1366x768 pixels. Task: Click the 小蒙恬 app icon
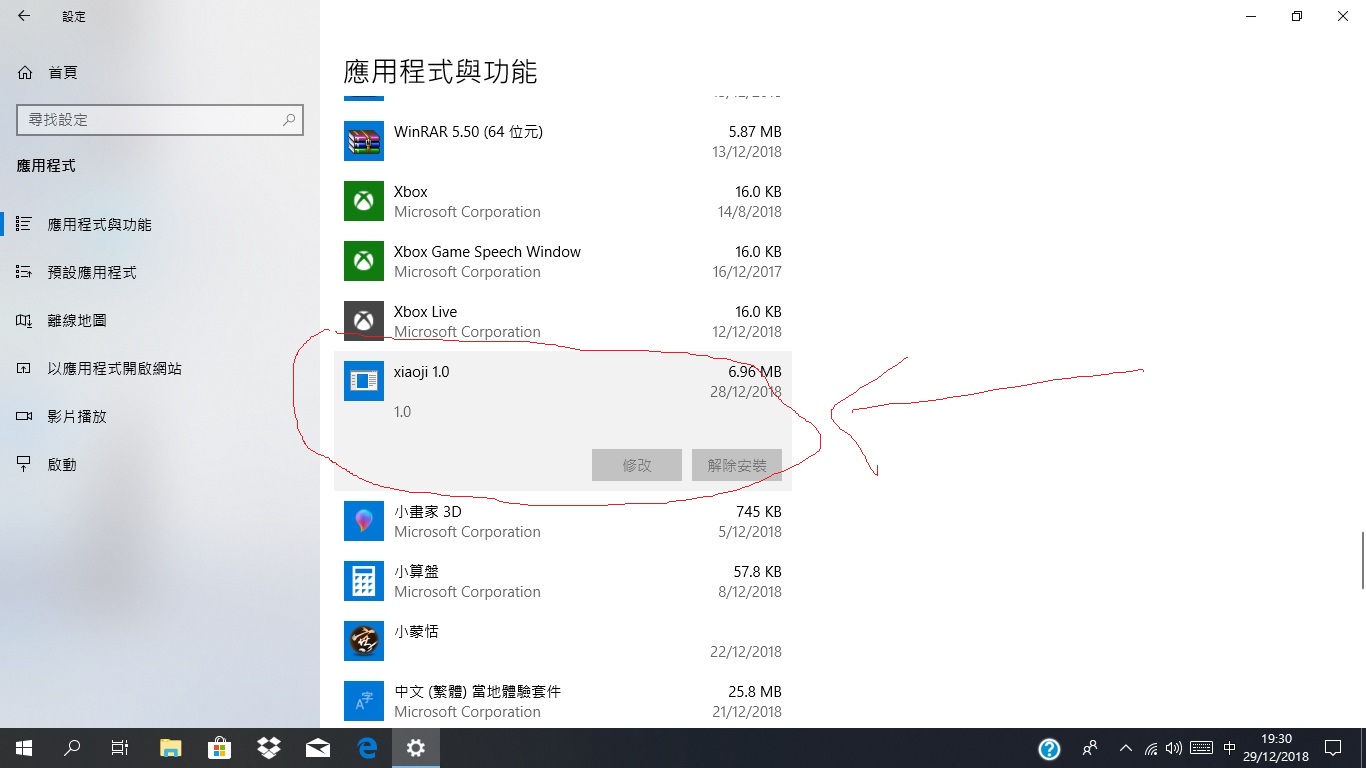(364, 641)
